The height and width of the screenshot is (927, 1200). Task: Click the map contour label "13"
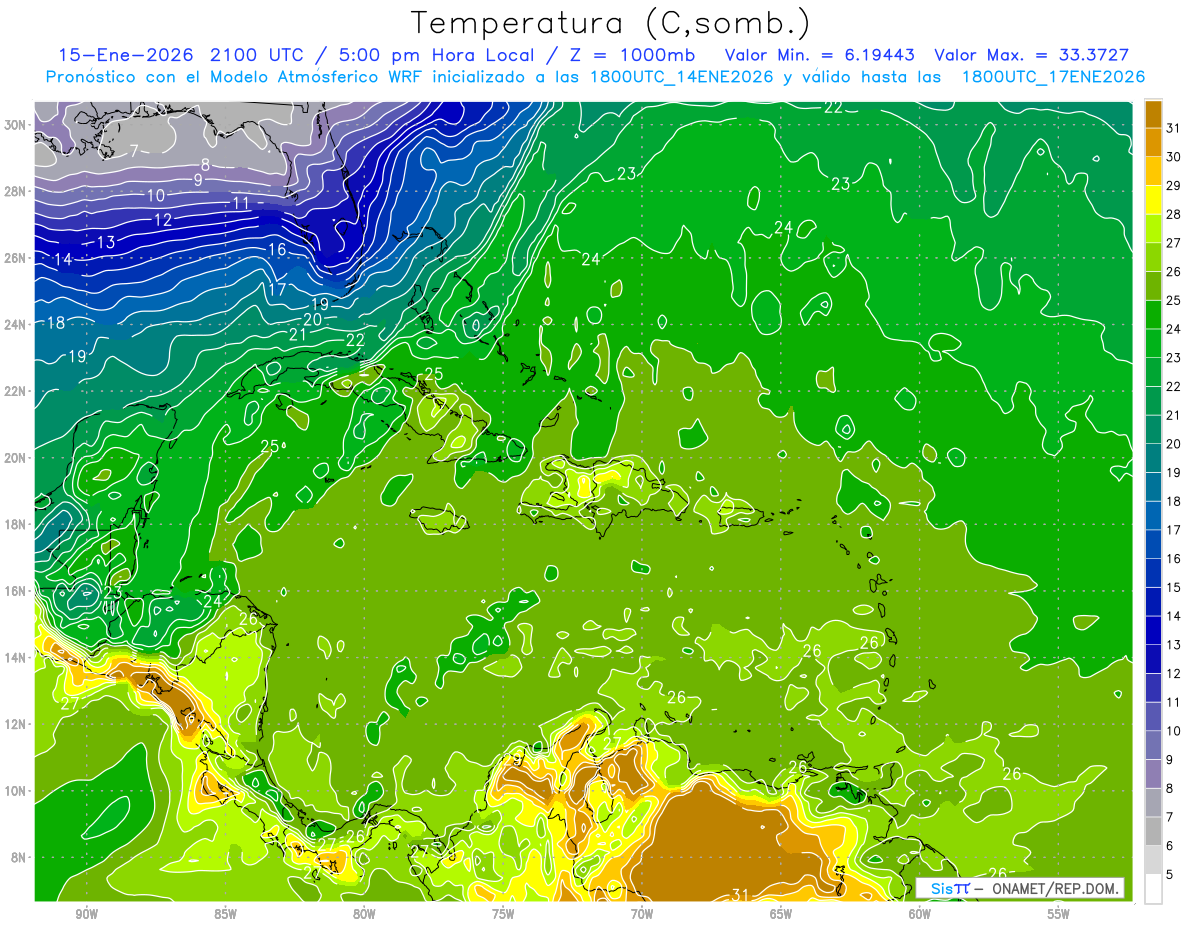pyautogui.click(x=106, y=242)
